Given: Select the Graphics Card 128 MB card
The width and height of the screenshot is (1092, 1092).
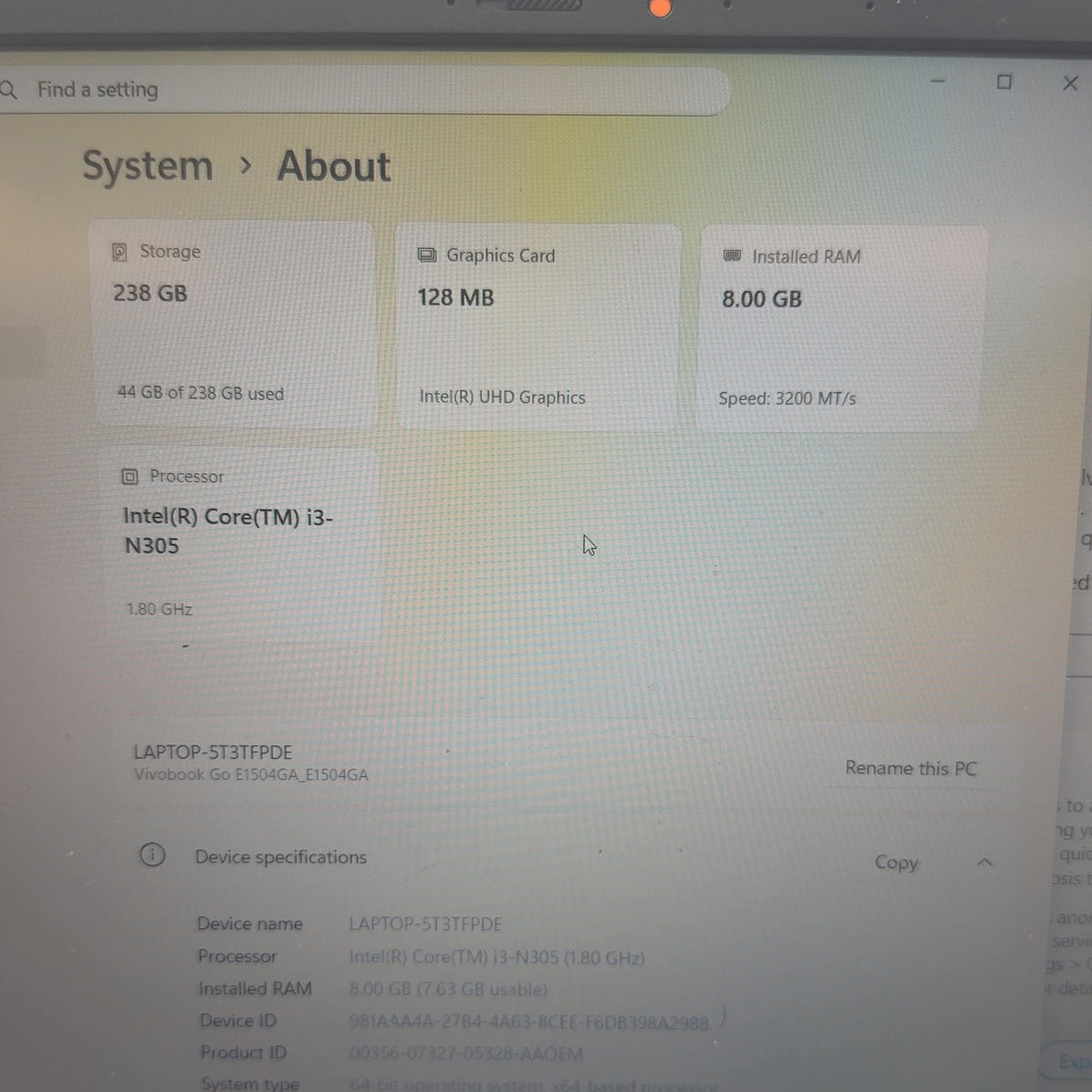Looking at the screenshot, I should (539, 326).
